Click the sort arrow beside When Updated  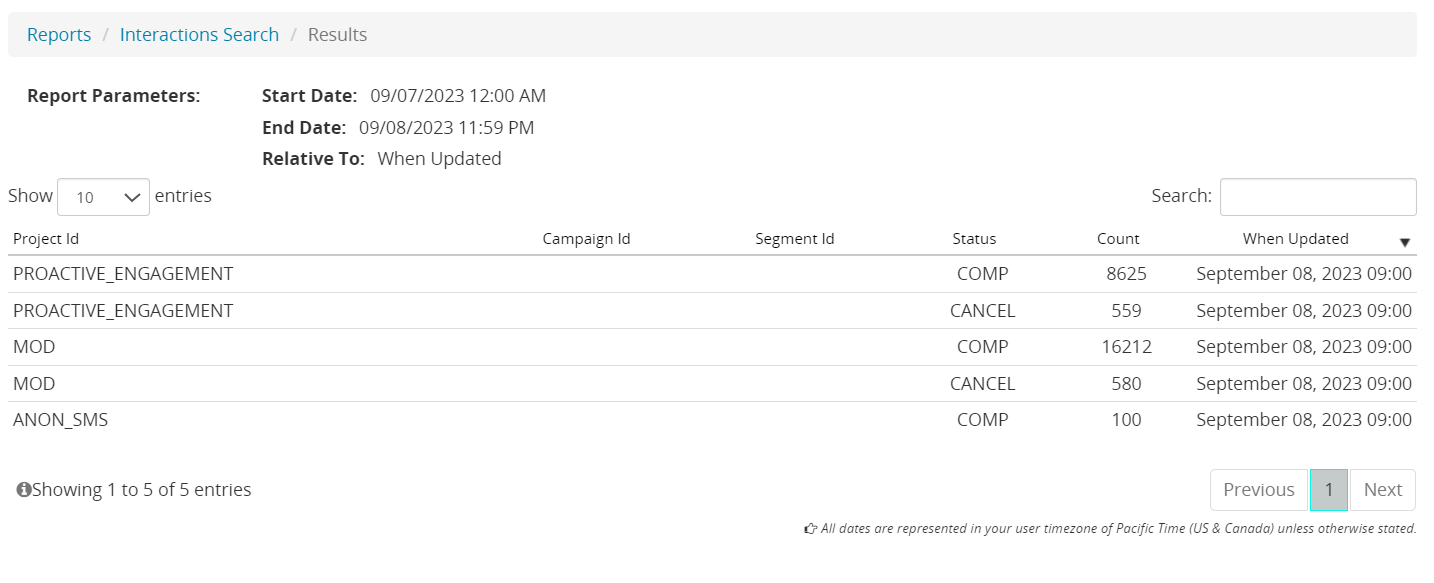1404,242
